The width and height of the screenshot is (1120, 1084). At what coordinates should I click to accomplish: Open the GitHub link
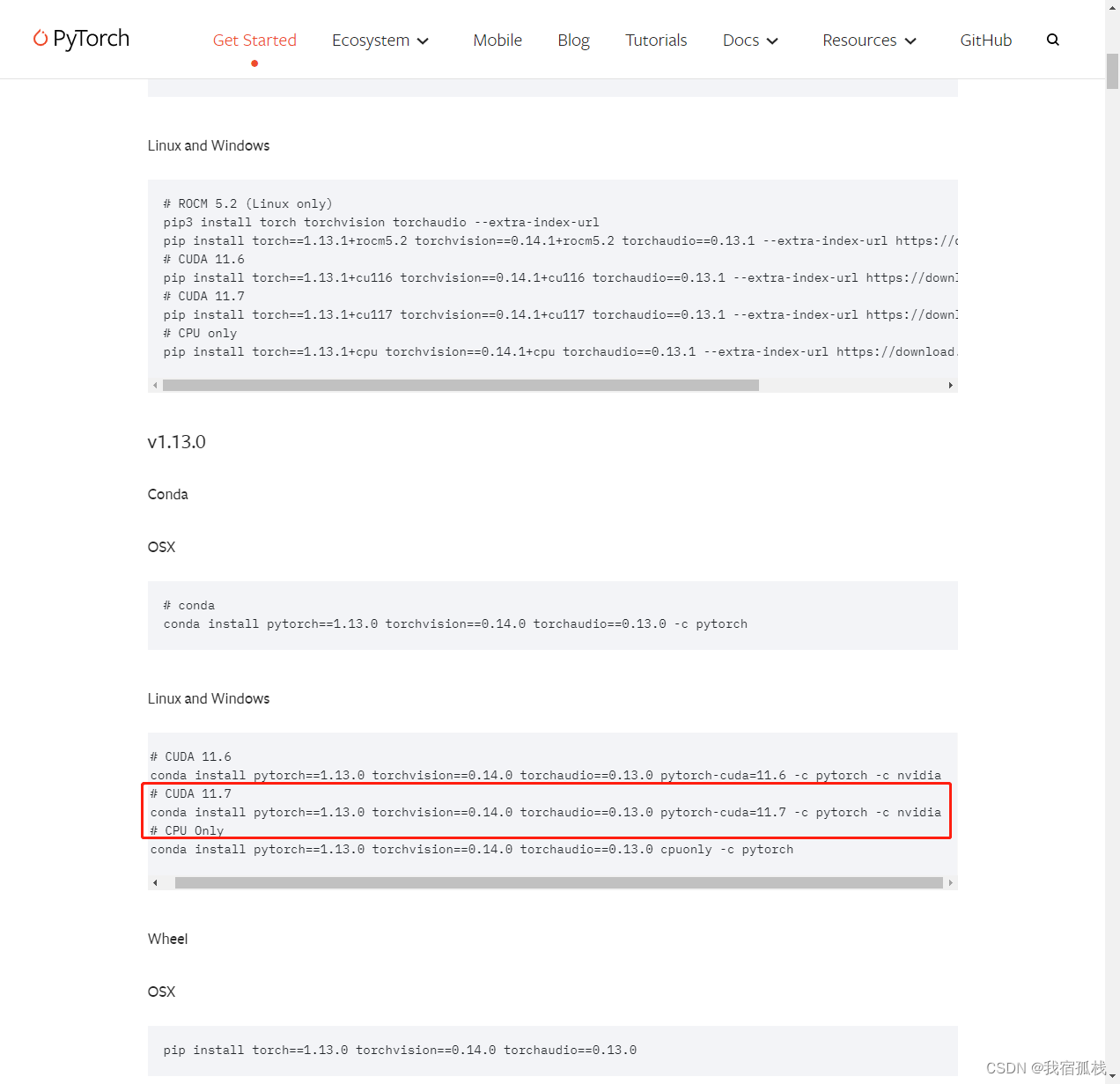tap(985, 40)
